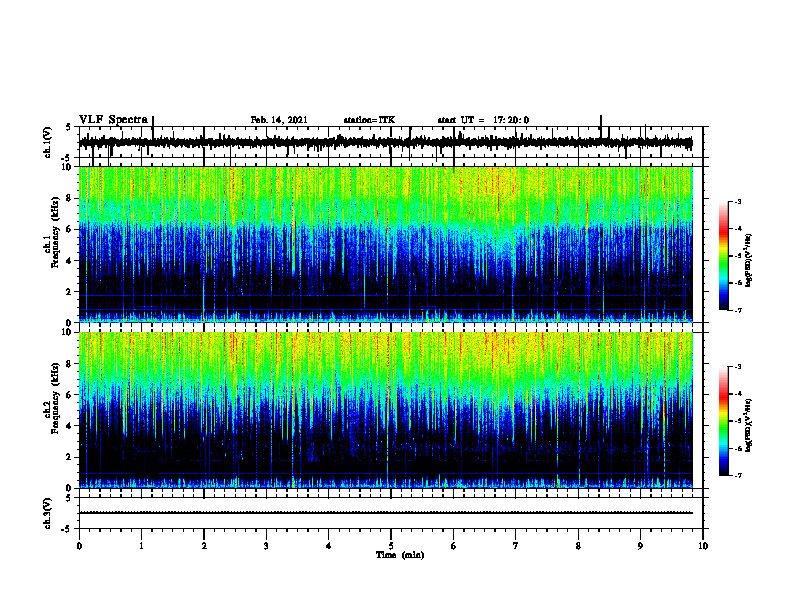The image size is (792, 612).
Task: Click the 'start UT = 17:20:0' header text
Action: (483, 120)
